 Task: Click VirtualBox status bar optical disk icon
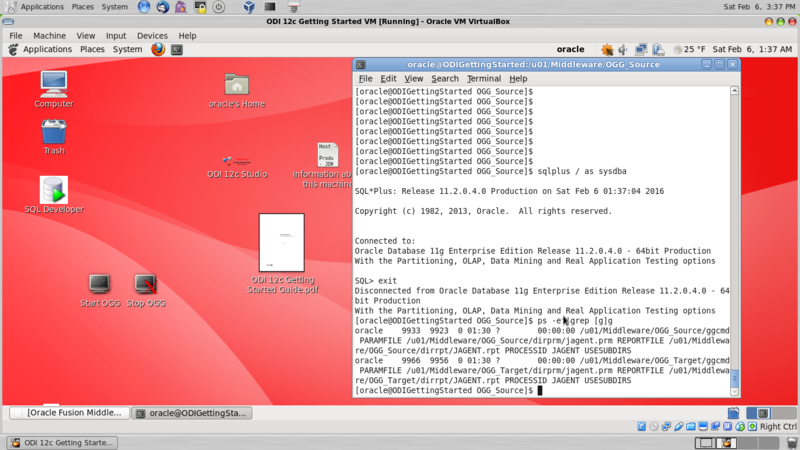pyautogui.click(x=654, y=427)
